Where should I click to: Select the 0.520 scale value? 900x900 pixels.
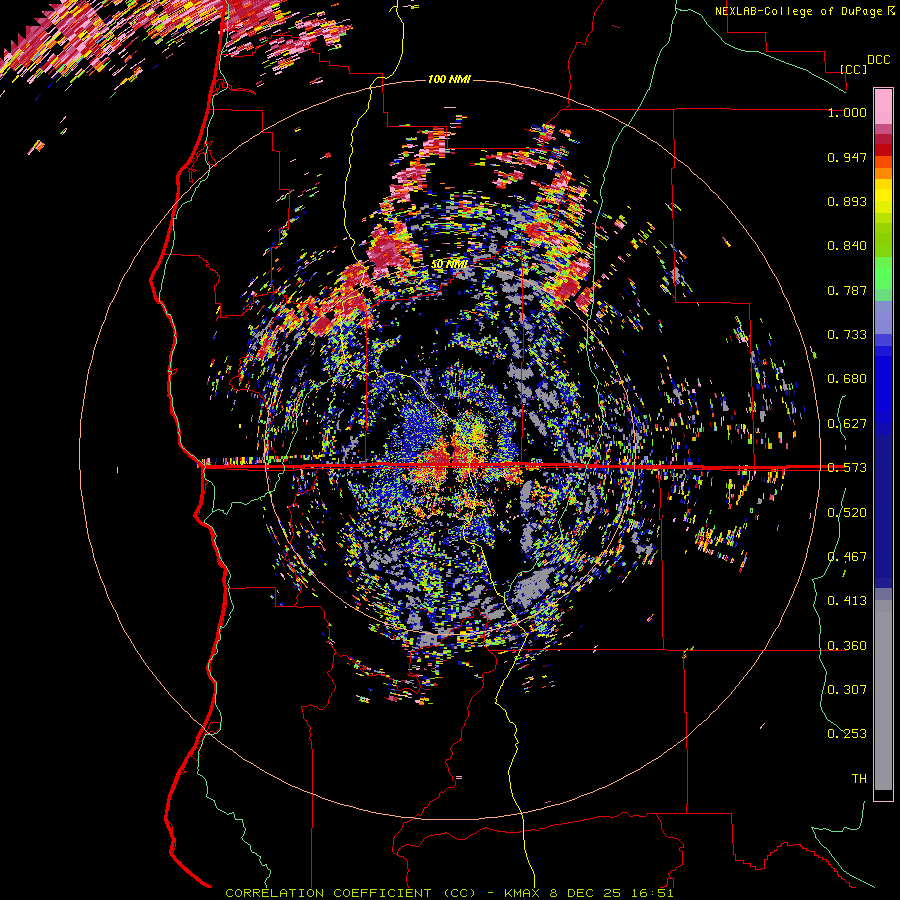coord(847,513)
